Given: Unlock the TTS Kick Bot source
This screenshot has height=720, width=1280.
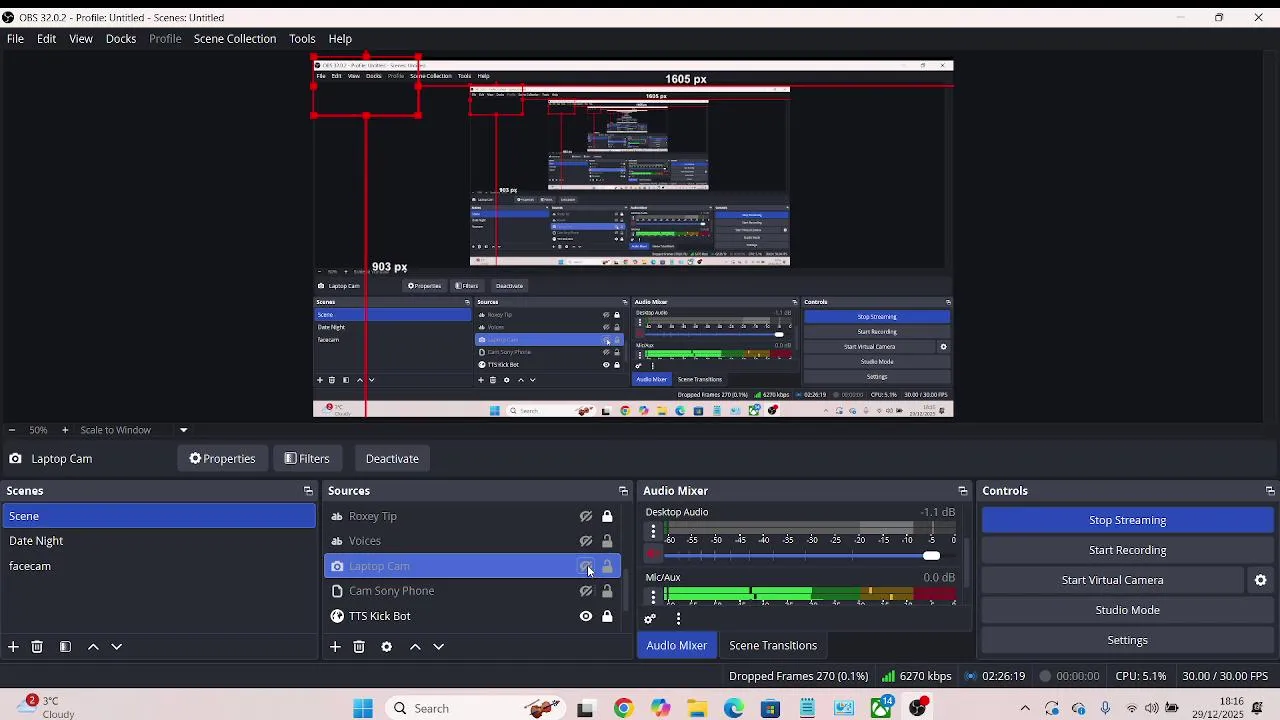Looking at the screenshot, I should coord(607,616).
